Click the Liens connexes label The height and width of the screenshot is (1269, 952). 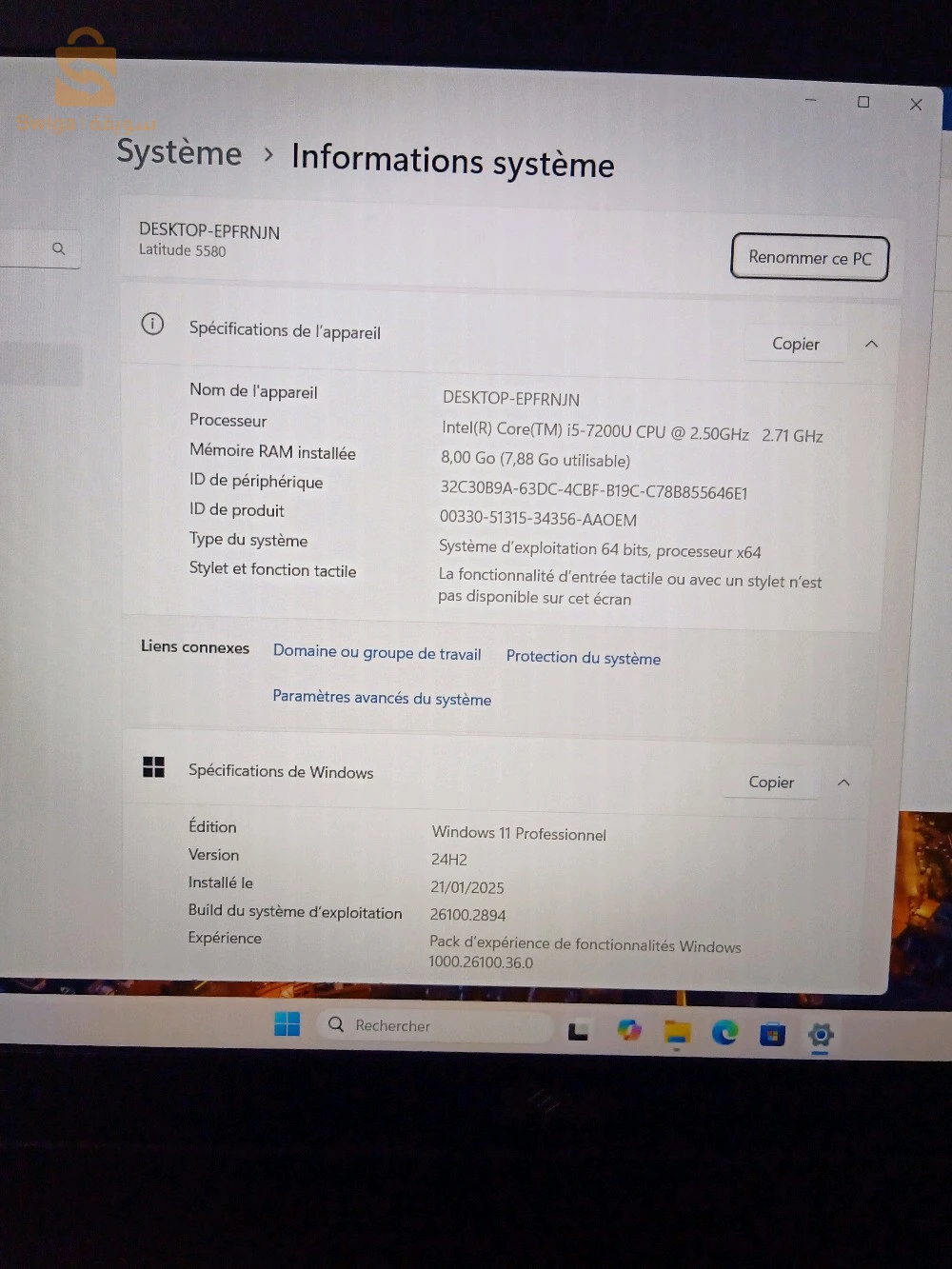pos(195,646)
